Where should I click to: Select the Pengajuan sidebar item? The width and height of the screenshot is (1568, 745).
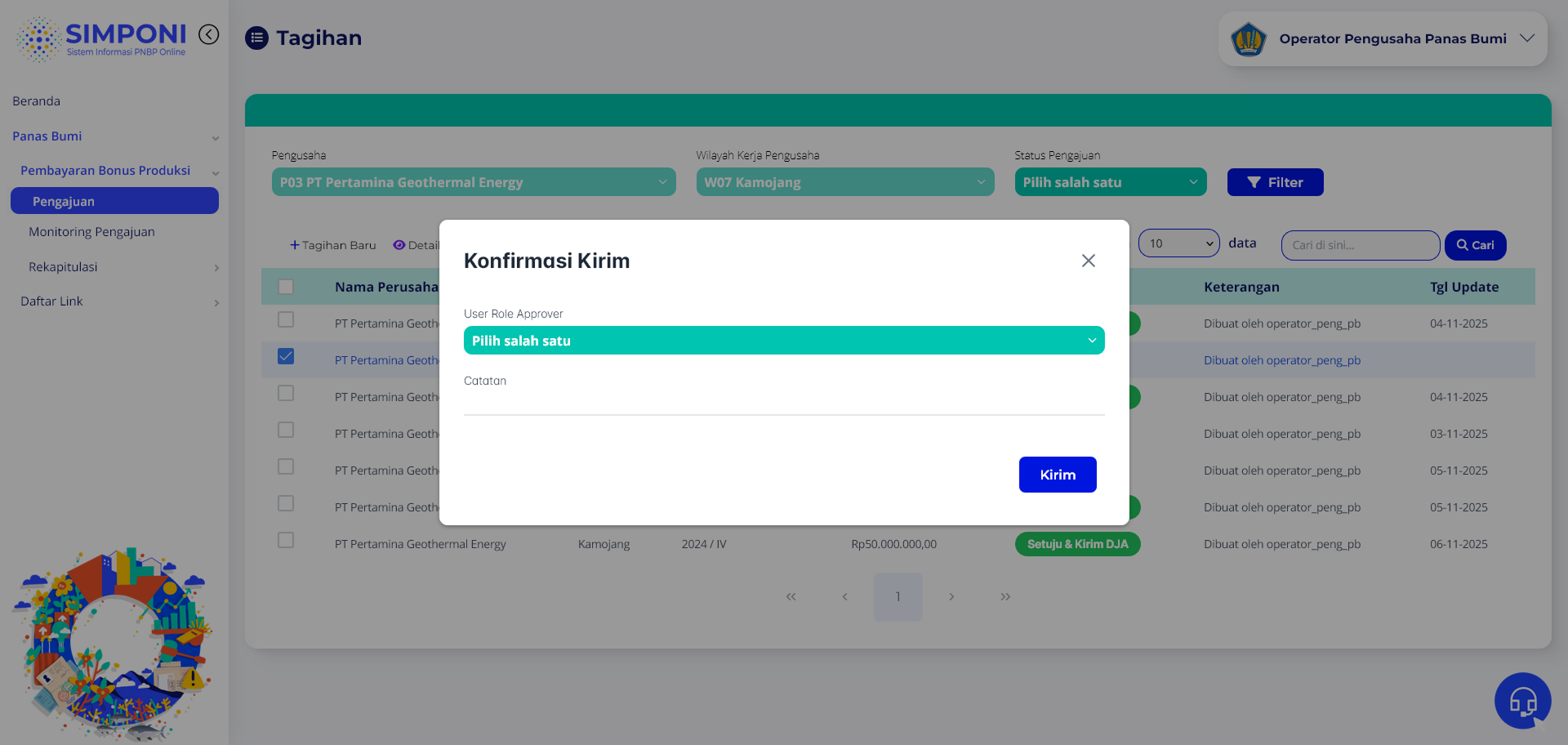pyautogui.click(x=114, y=201)
